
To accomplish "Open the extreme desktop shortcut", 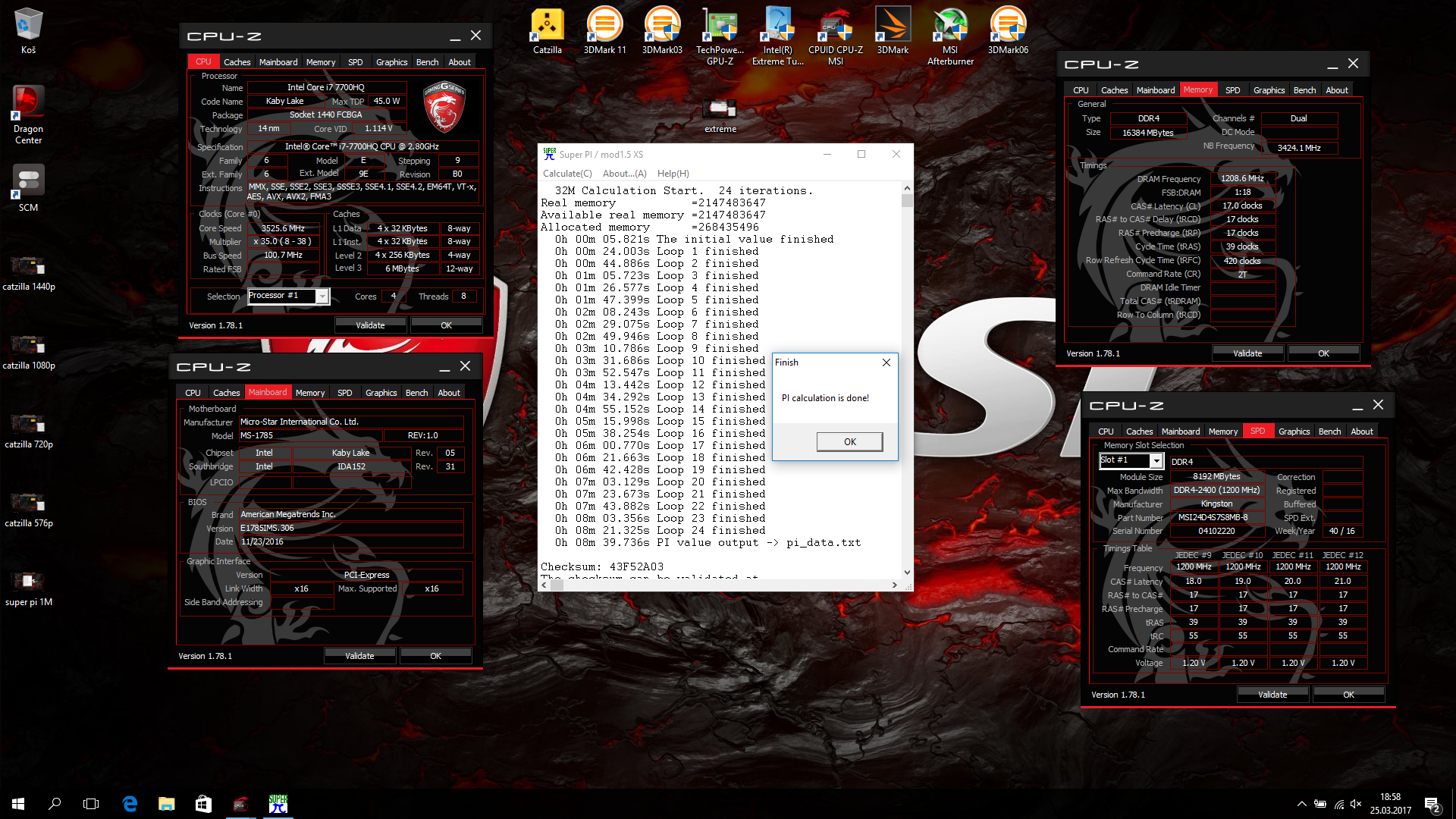I will point(720,115).
